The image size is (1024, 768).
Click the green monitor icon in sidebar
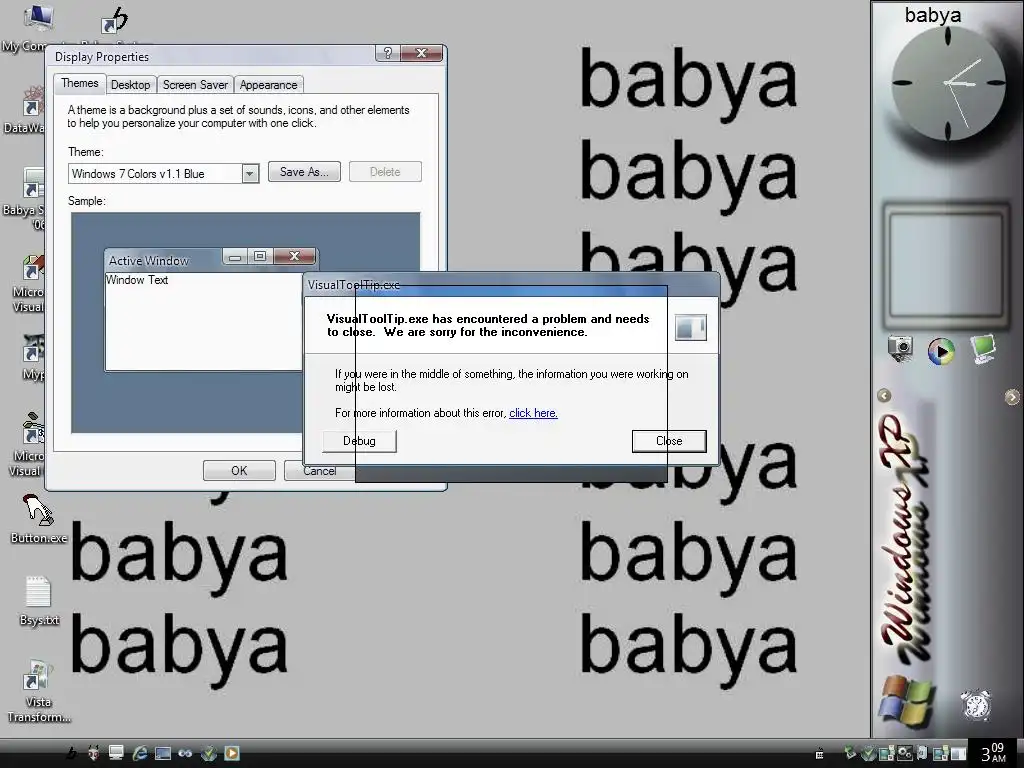point(982,348)
